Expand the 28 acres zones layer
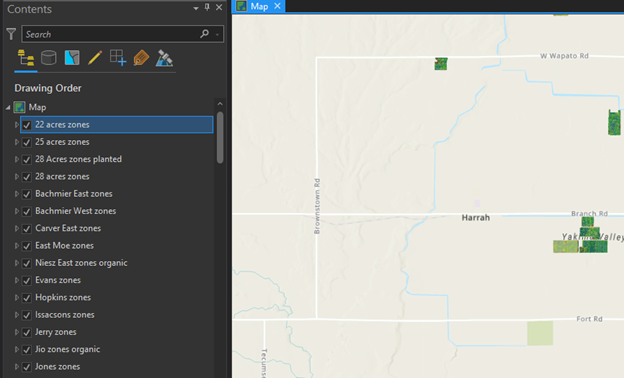 coord(16,176)
